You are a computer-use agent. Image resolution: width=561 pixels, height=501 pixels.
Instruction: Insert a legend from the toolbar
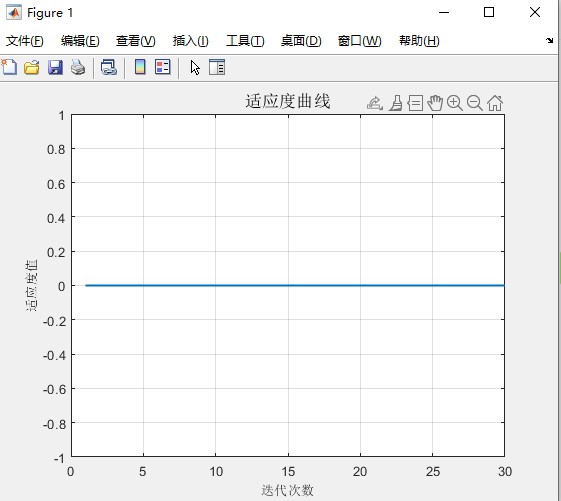(x=163, y=67)
